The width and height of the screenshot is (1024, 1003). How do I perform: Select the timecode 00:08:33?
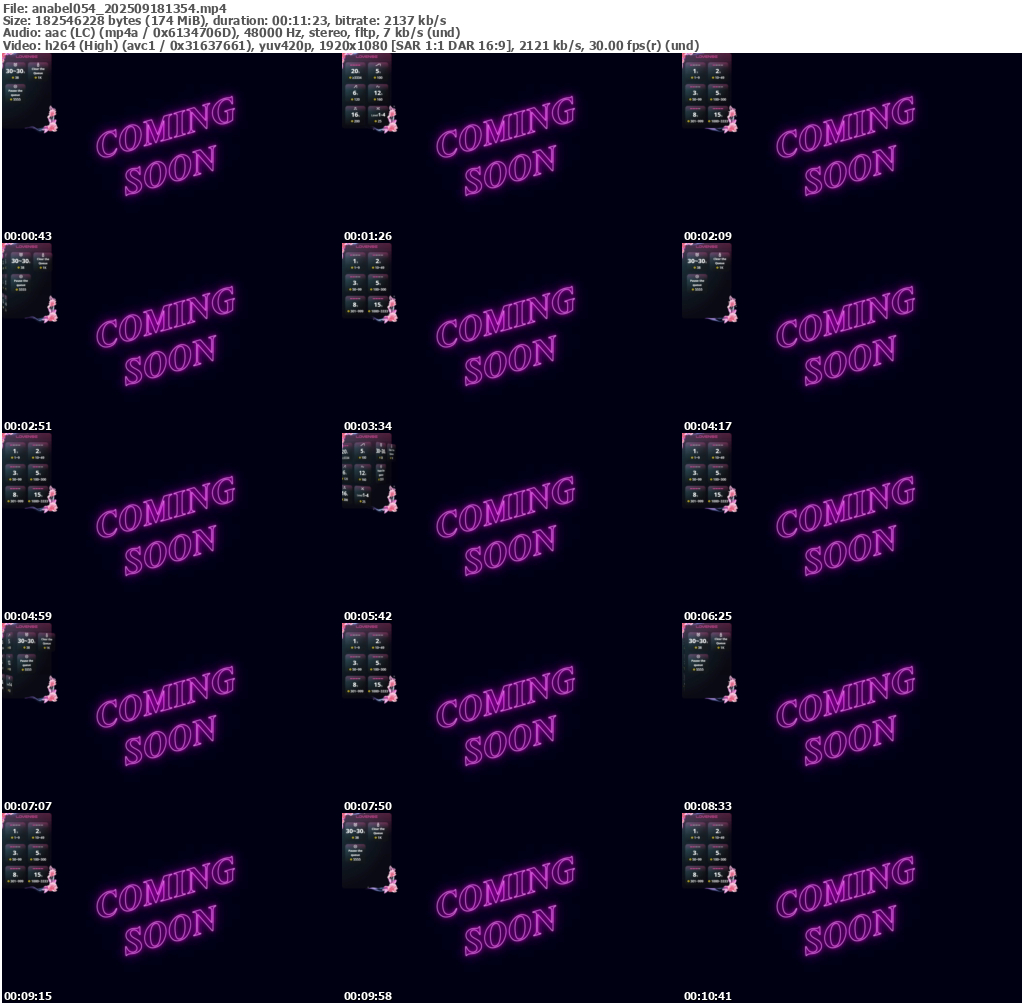coord(708,806)
